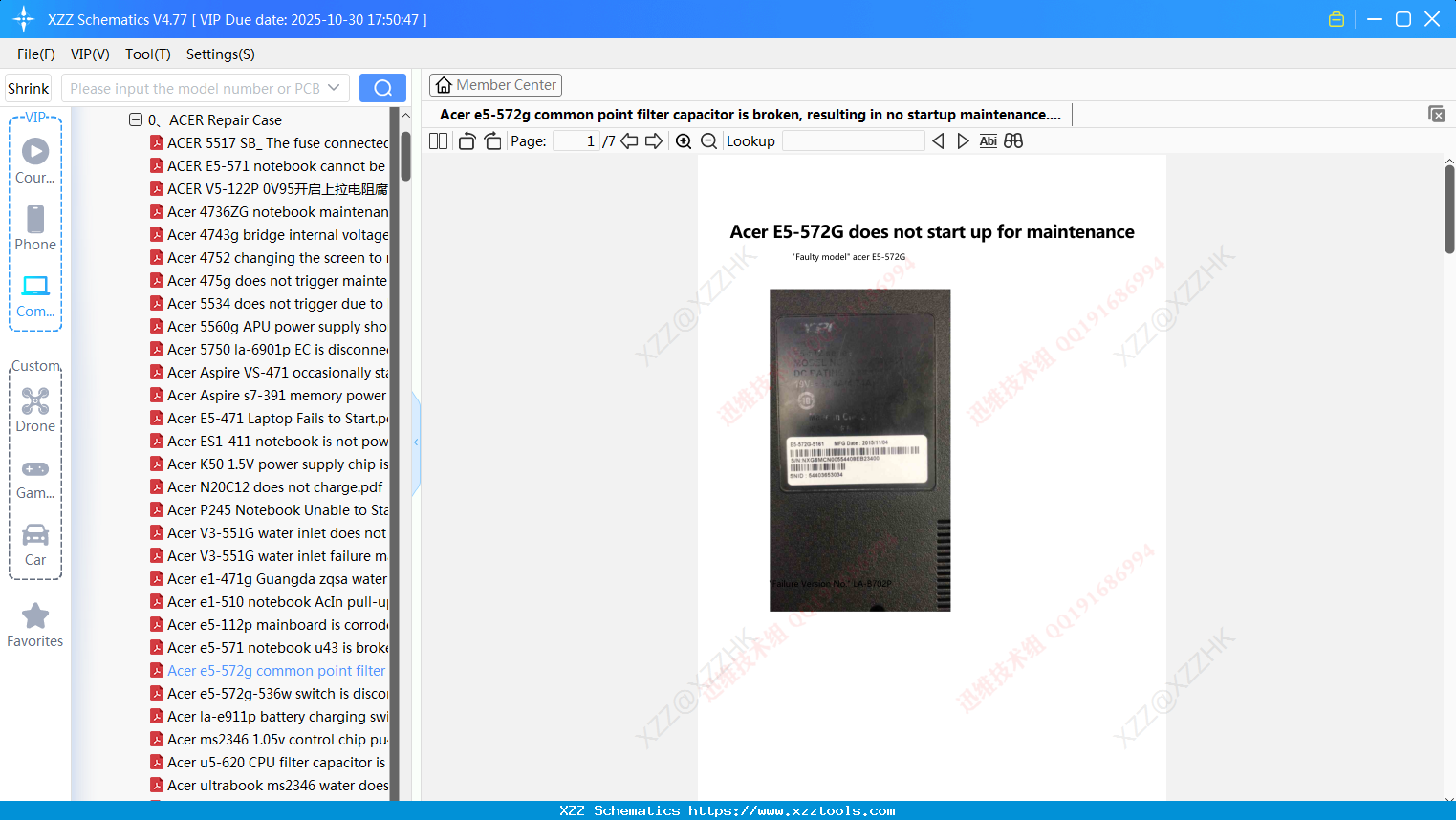Click the Shrink button

point(29,88)
